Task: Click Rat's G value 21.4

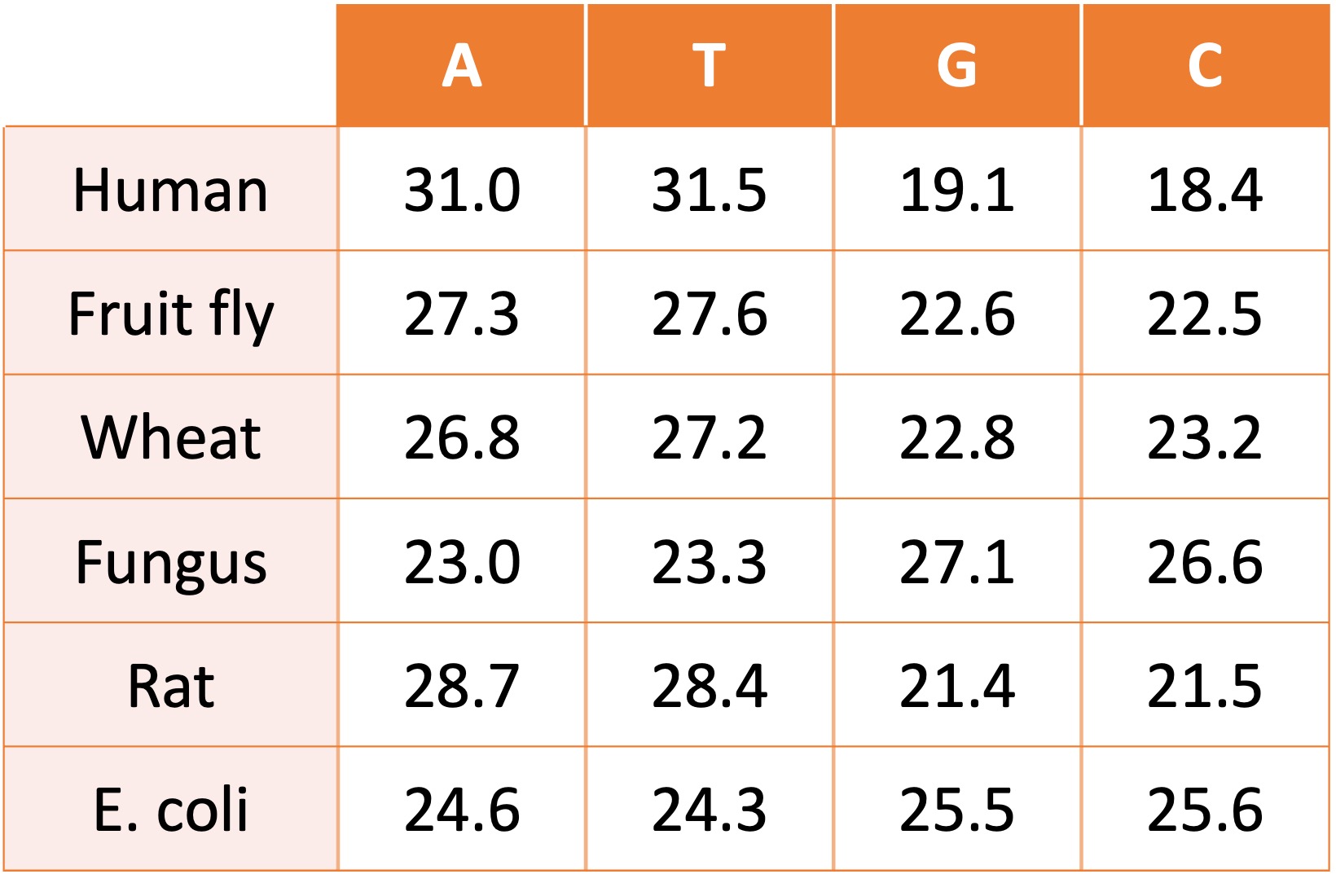Action: coord(957,685)
